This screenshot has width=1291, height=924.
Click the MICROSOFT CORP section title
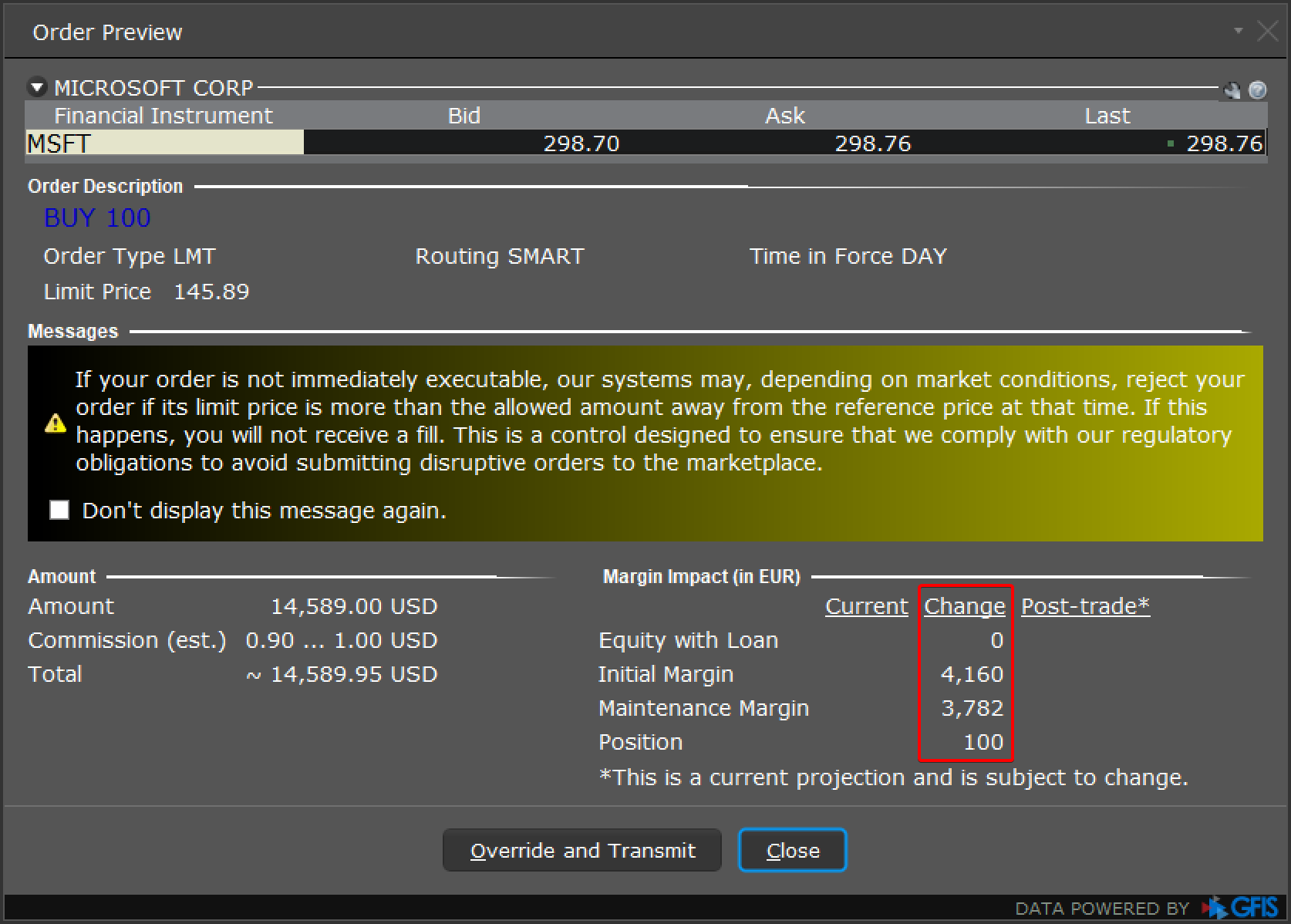pyautogui.click(x=153, y=88)
